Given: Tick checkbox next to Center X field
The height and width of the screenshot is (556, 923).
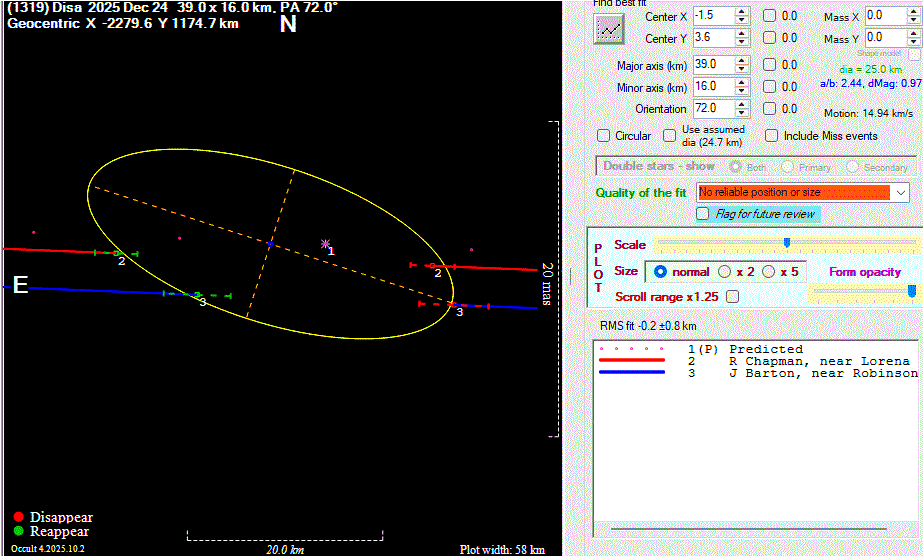Looking at the screenshot, I should click(x=769, y=16).
